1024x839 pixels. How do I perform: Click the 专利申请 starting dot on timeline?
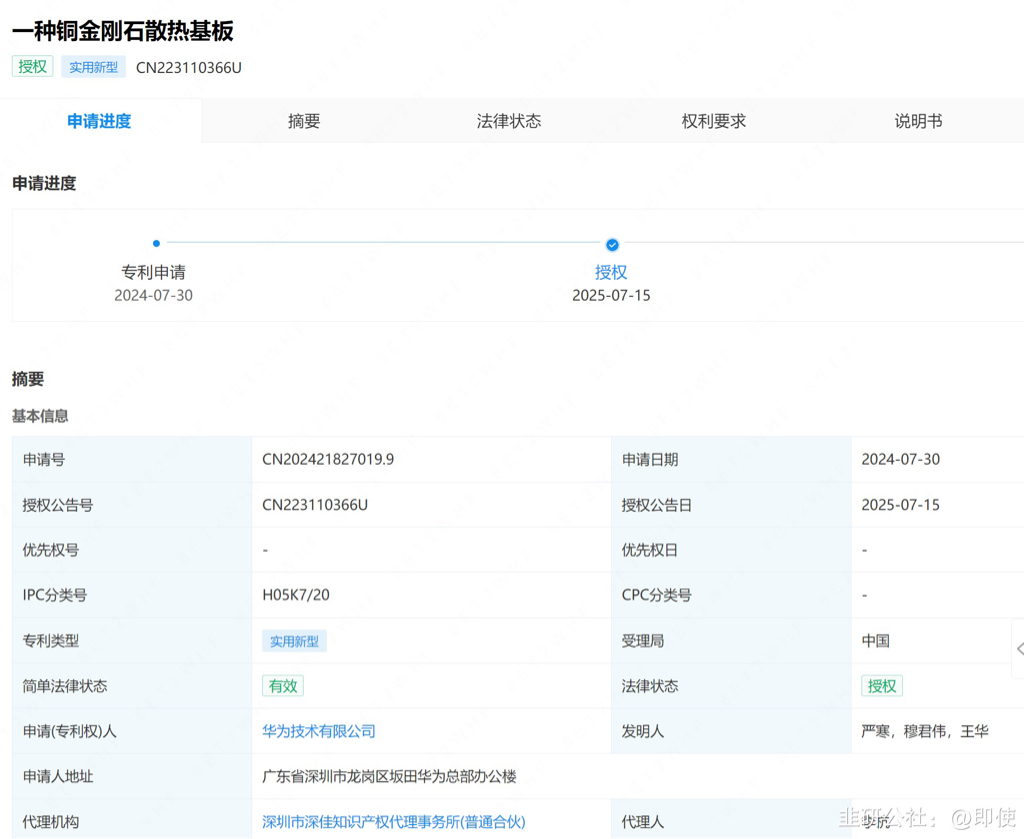pos(156,243)
